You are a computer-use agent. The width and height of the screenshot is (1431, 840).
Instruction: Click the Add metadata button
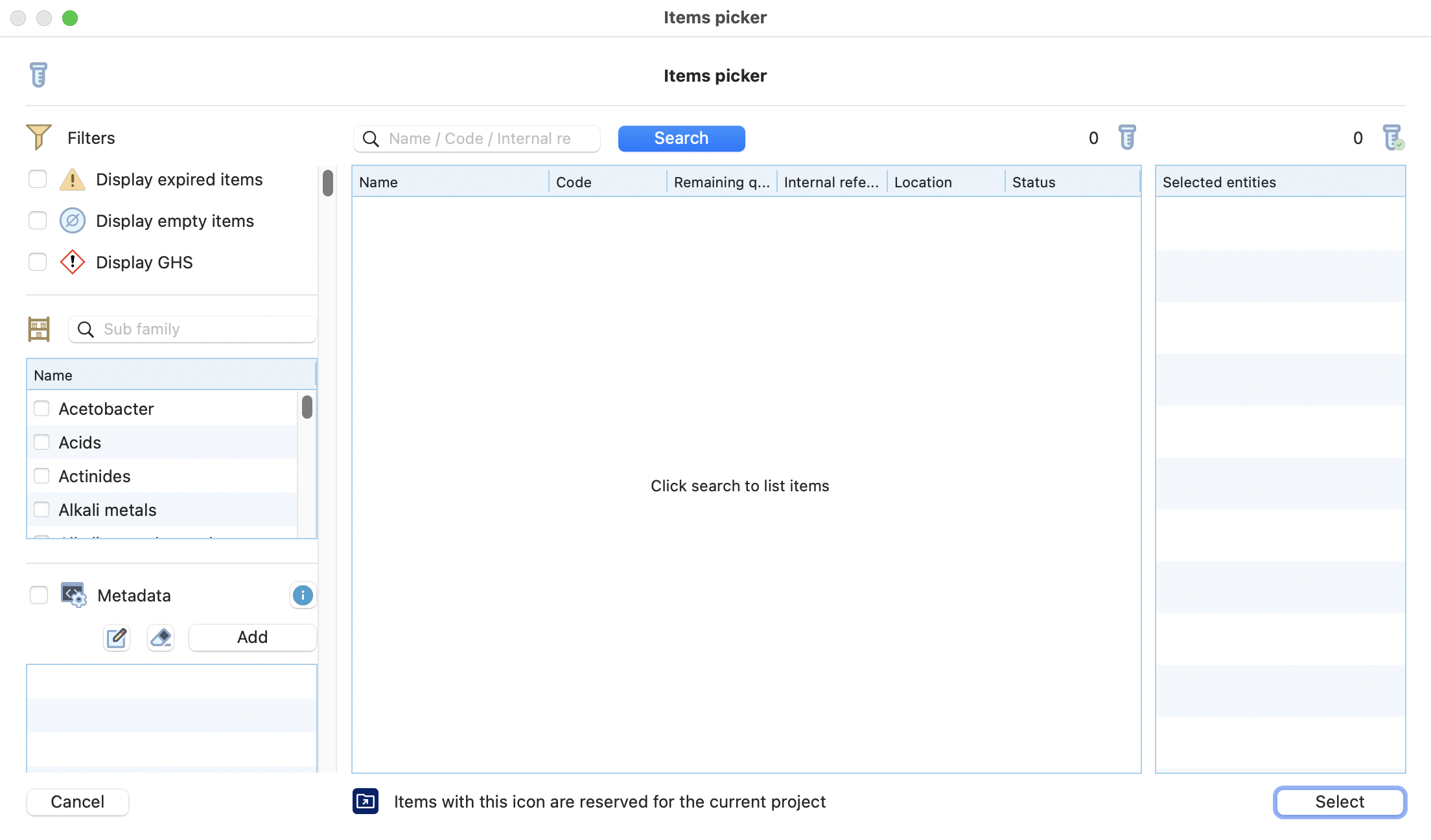pyautogui.click(x=252, y=637)
